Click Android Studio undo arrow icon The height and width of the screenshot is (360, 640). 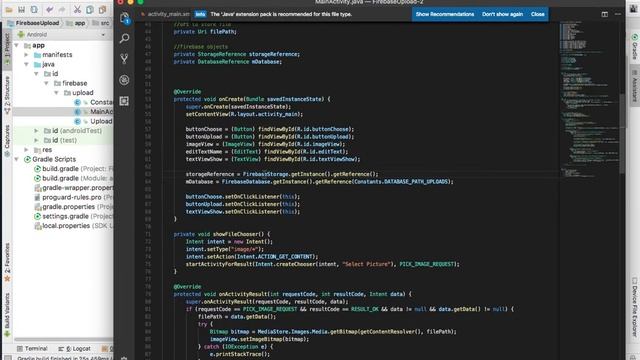tap(50, 9)
